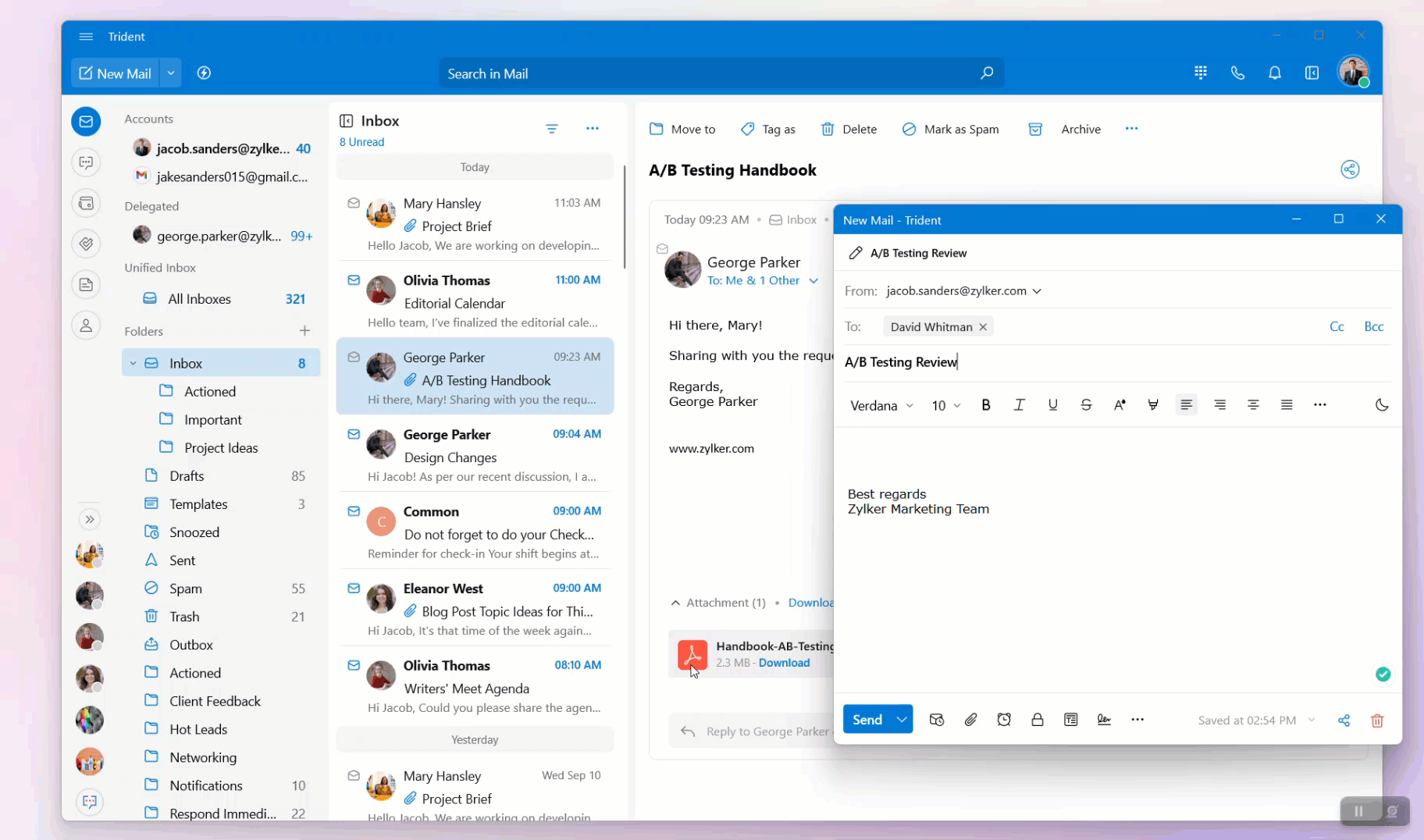The image size is (1424, 840).
Task: Attach a file to the new mail
Action: pos(970,720)
